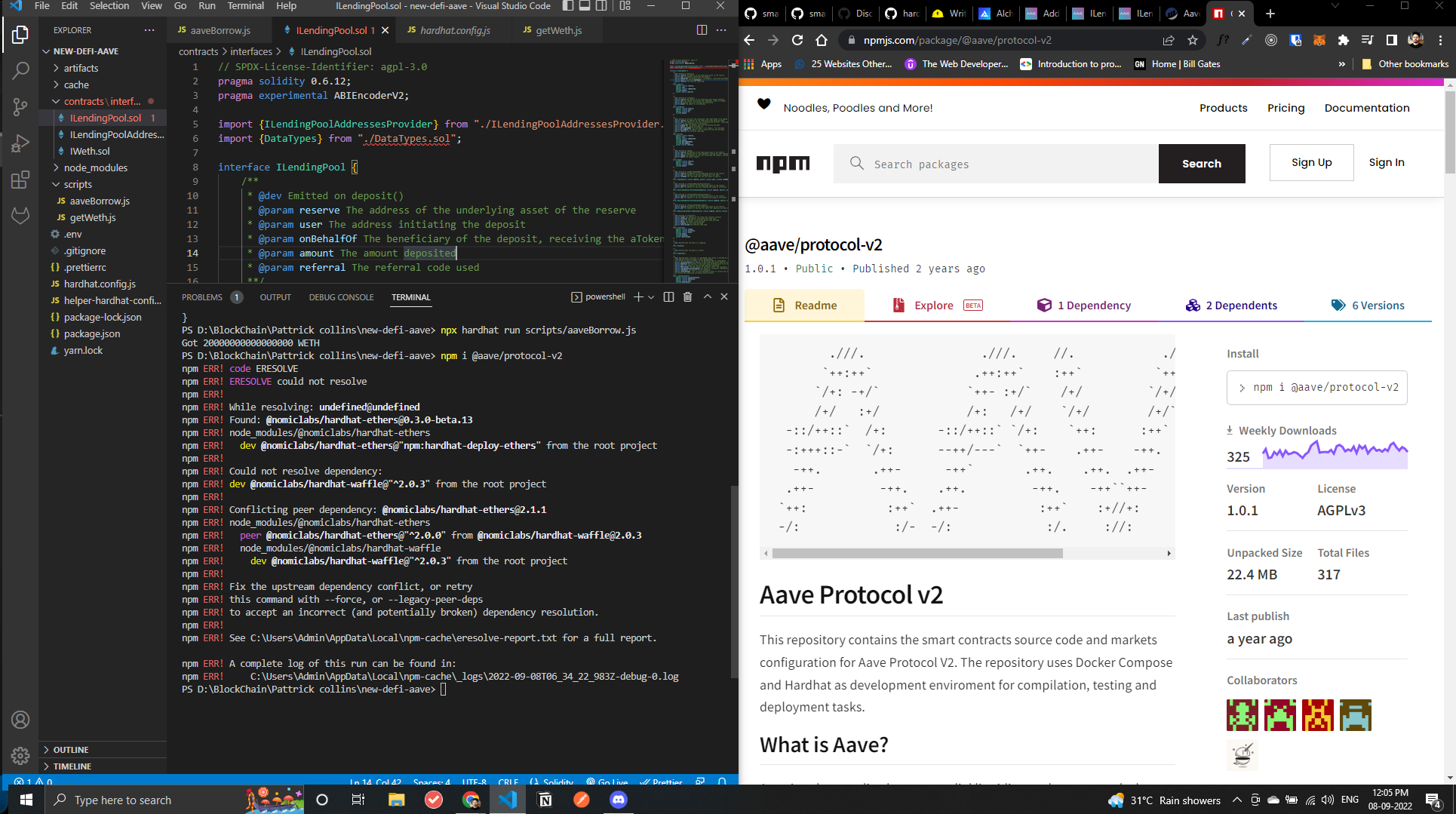Copy the npm i @aave/protocol-v2 install command
This screenshot has width=1456, height=814.
[x=1317, y=388]
